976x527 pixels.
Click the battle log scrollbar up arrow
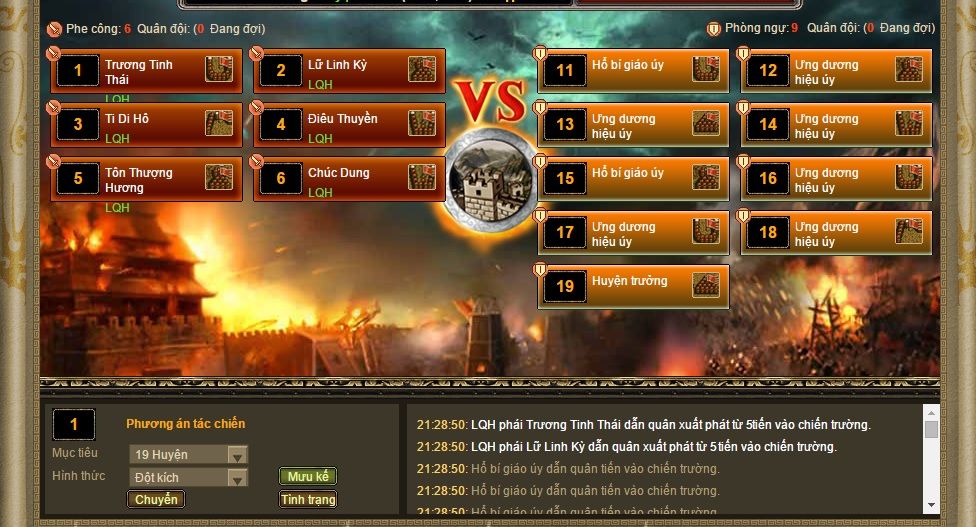click(931, 413)
